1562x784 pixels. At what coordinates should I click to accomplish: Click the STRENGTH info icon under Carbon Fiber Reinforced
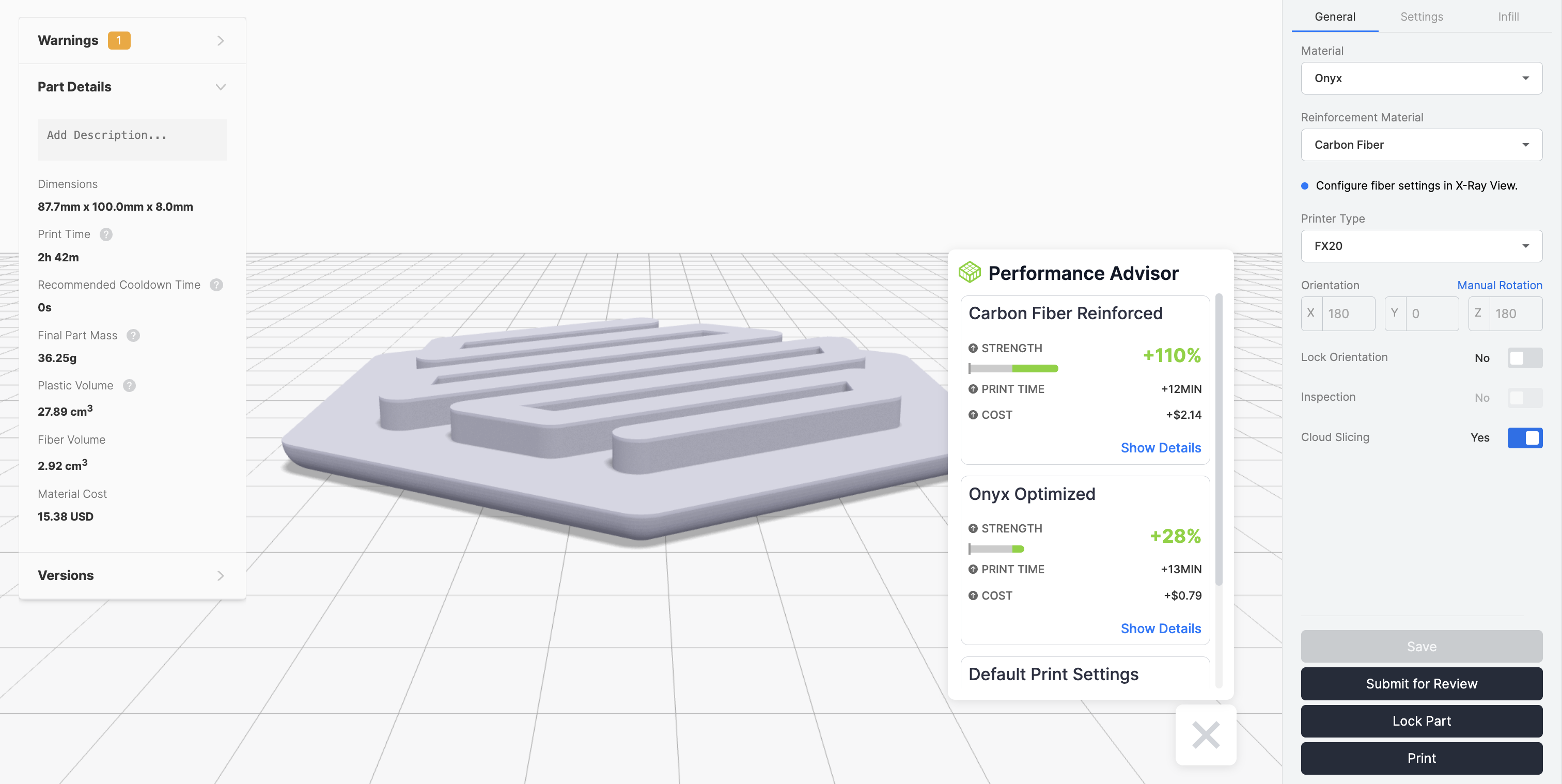pyautogui.click(x=973, y=348)
